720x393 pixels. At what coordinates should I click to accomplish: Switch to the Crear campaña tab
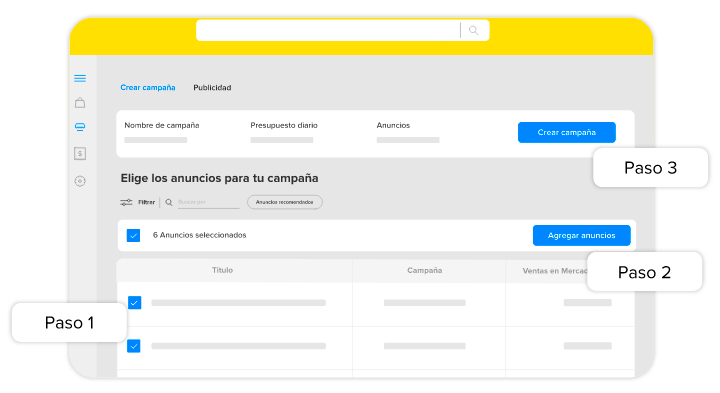[x=148, y=87]
